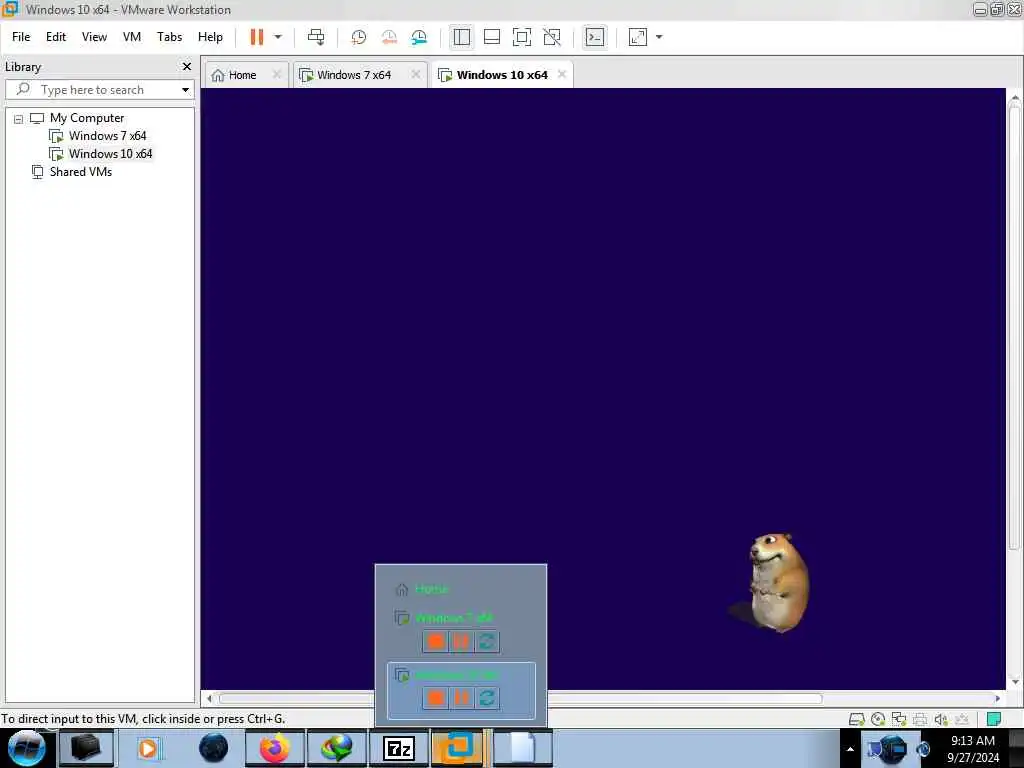Click the vertical scrollbar of VM view
The image size is (1024, 768).
pyautogui.click(x=1014, y=327)
